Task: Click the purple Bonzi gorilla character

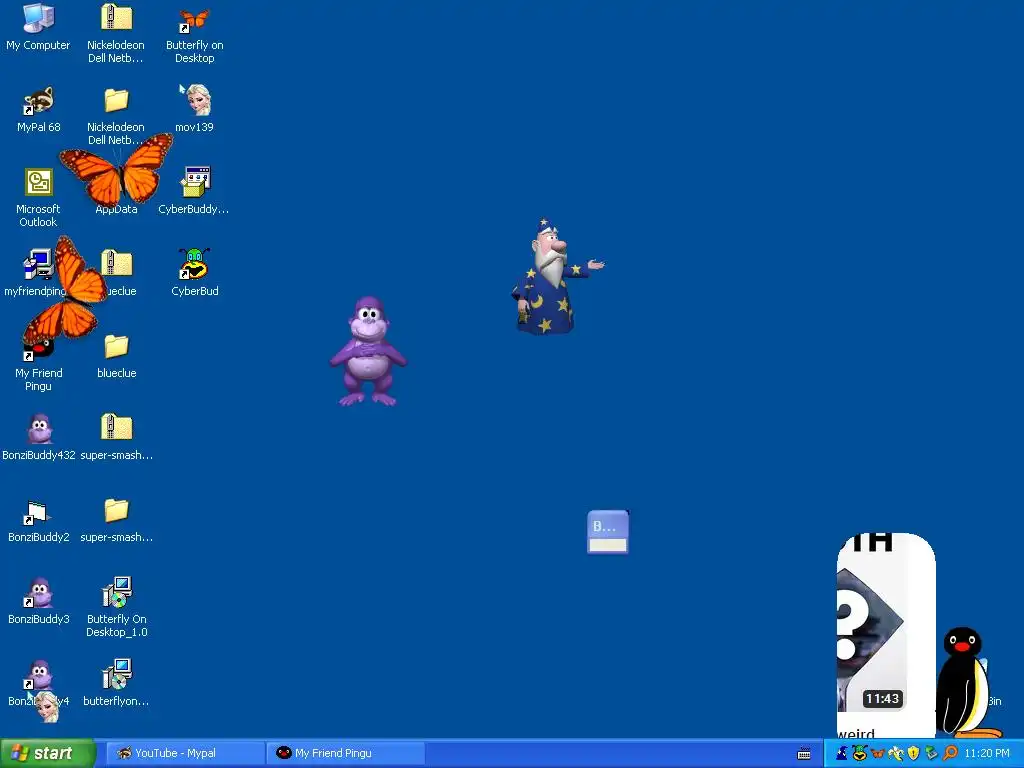Action: pos(368,351)
